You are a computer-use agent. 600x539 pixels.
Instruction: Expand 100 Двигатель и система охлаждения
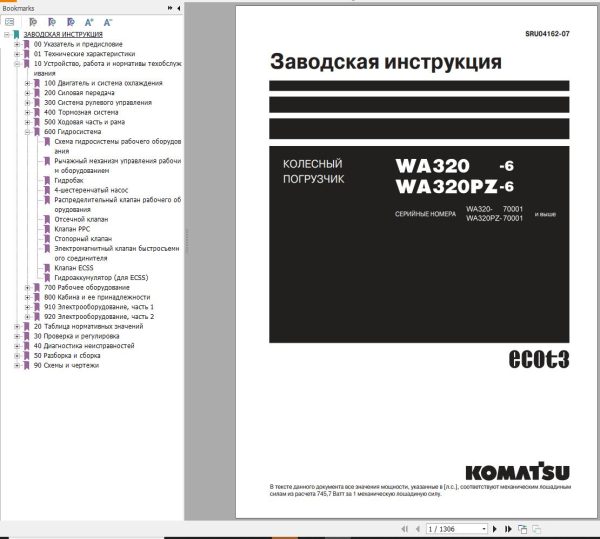pyautogui.click(x=27, y=83)
